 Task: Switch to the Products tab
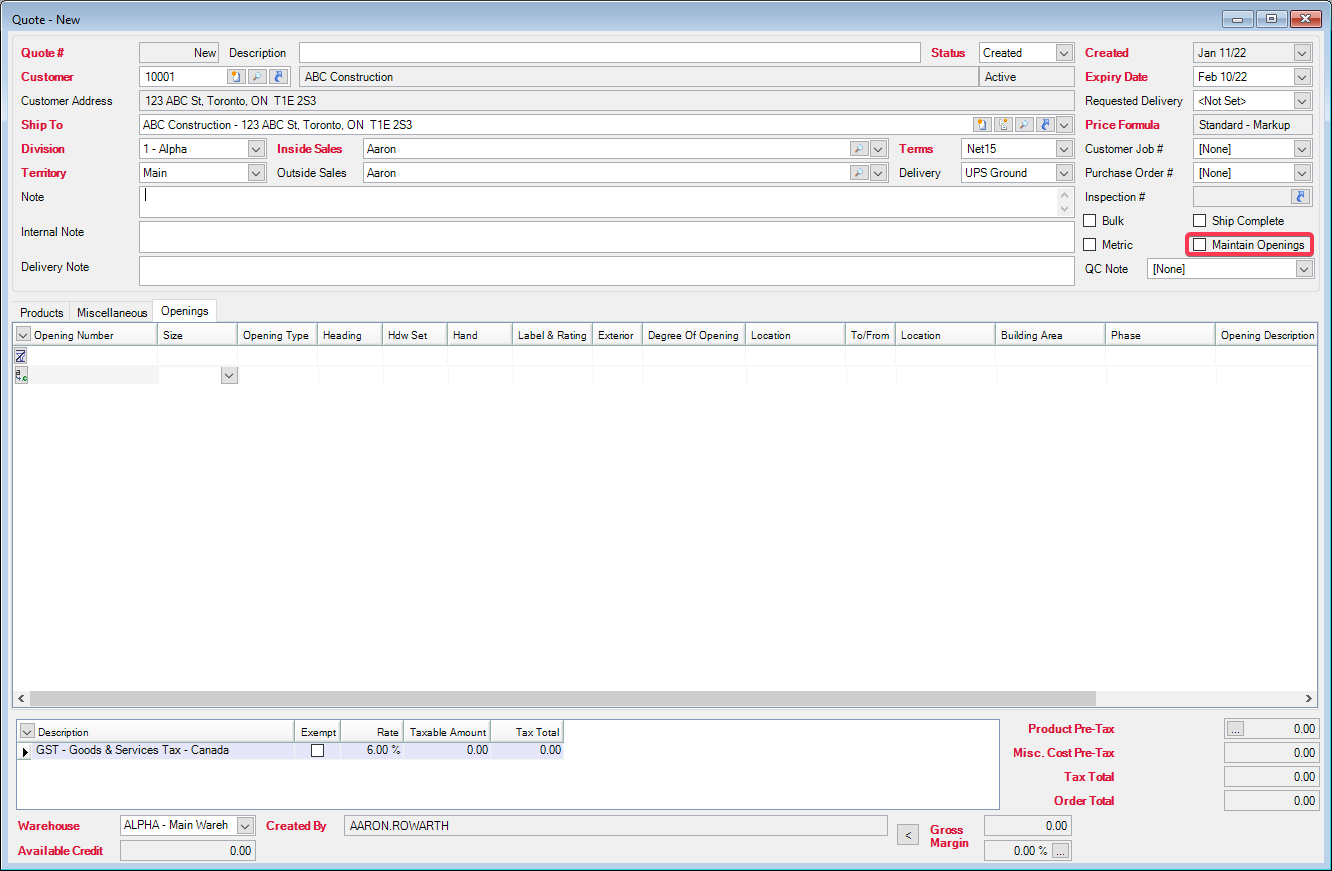click(x=41, y=313)
